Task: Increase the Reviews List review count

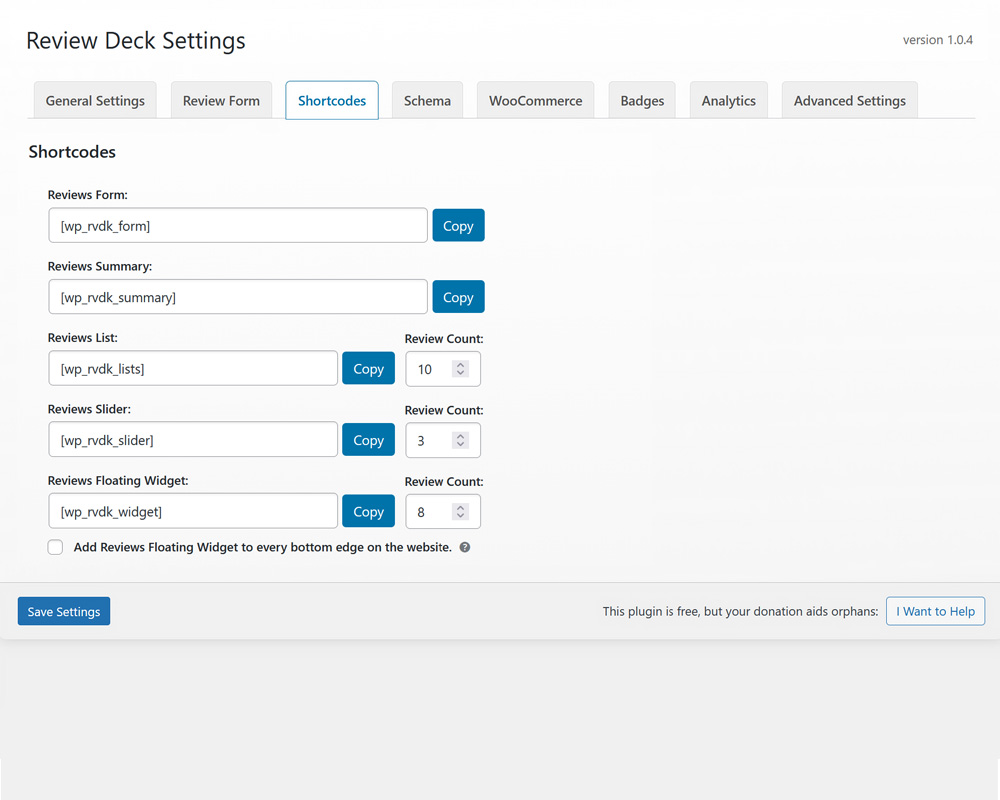Action: [x=460, y=364]
